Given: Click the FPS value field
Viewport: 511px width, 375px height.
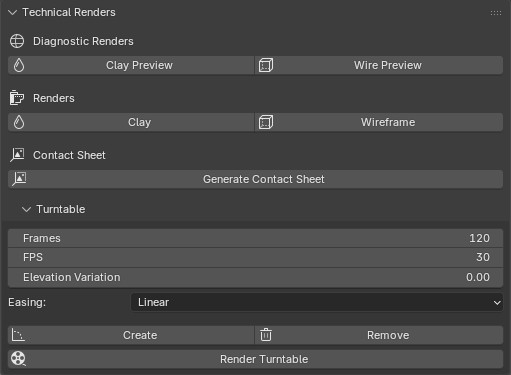Looking at the screenshot, I should (x=255, y=257).
